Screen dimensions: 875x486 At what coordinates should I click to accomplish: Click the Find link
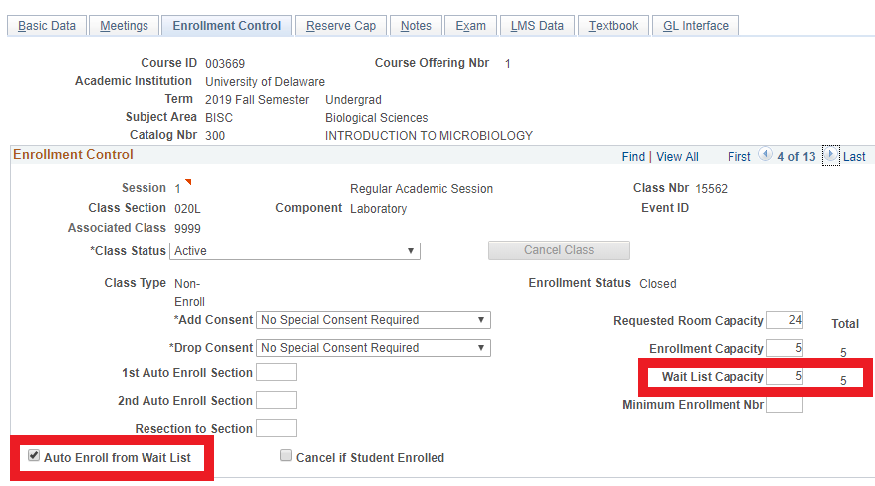tap(633, 157)
